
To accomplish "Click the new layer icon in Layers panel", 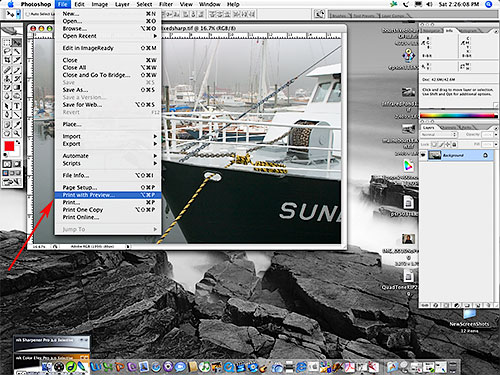I will pyautogui.click(x=477, y=305).
